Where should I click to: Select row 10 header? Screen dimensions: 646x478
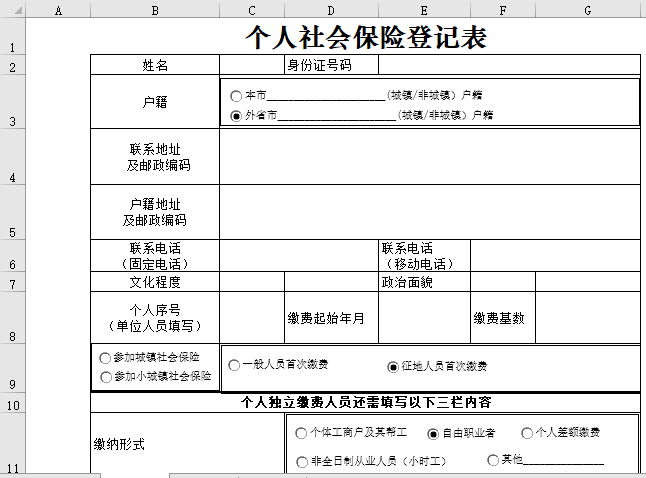[12, 404]
